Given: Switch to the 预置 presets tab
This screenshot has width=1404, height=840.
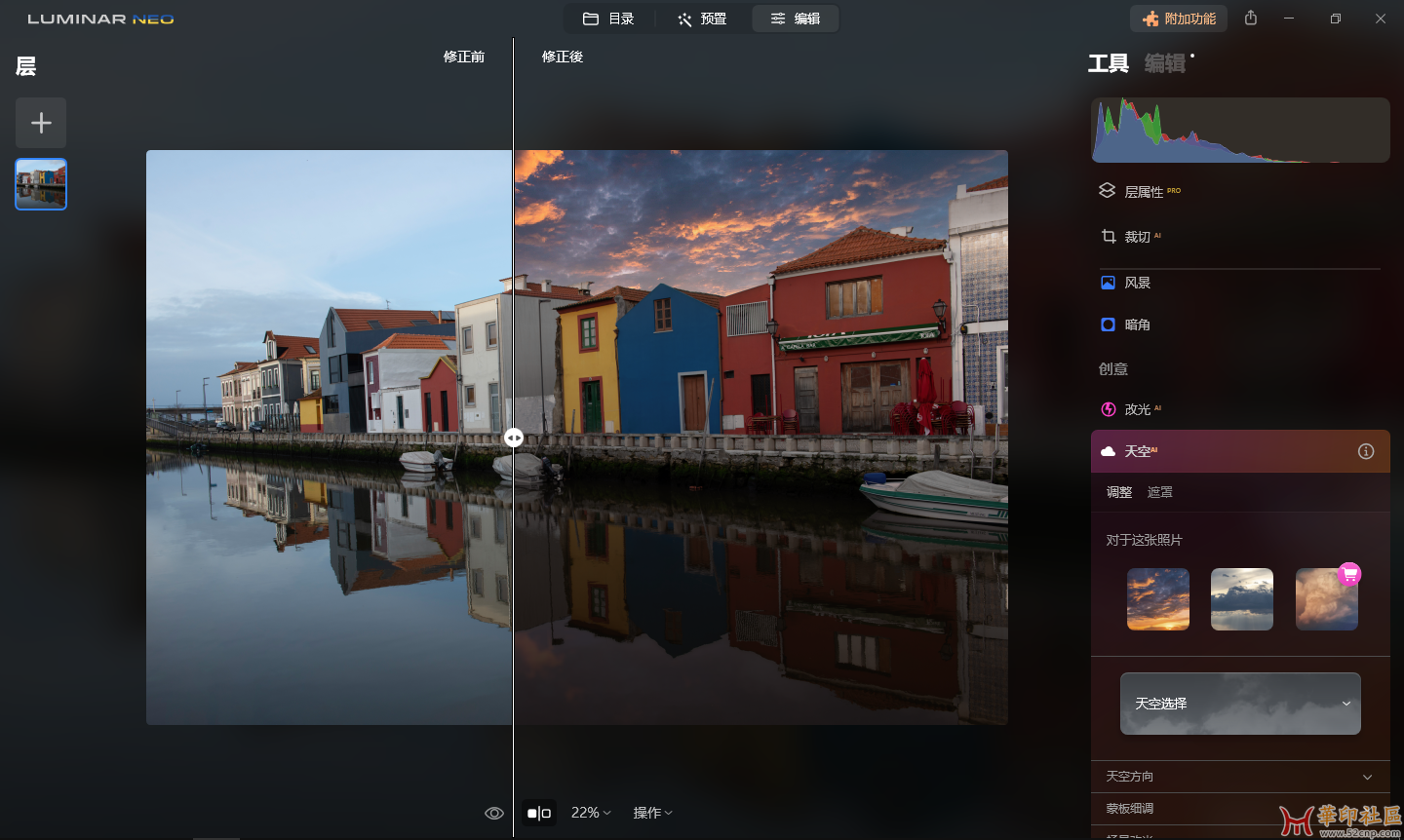Looking at the screenshot, I should 702,19.
